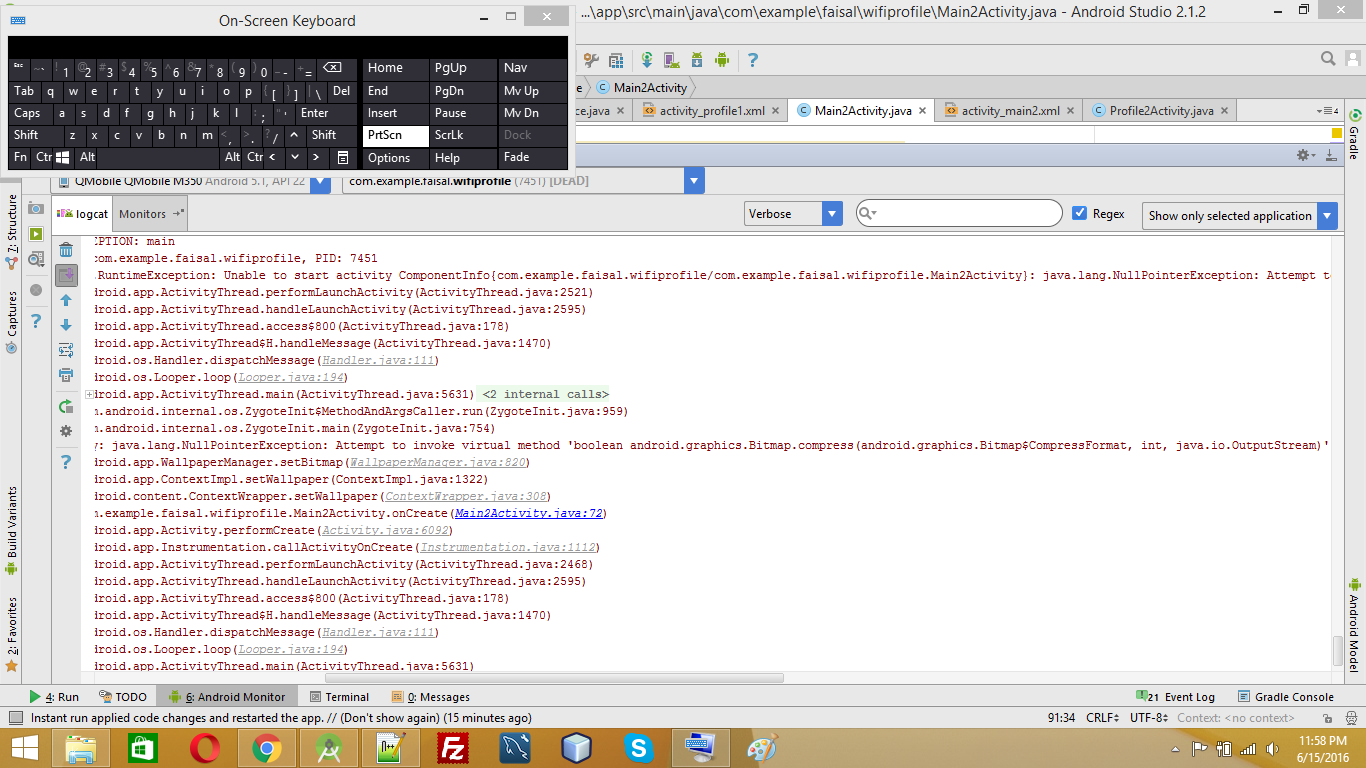Open the WallpaperManager.java:820 link

pos(436,462)
